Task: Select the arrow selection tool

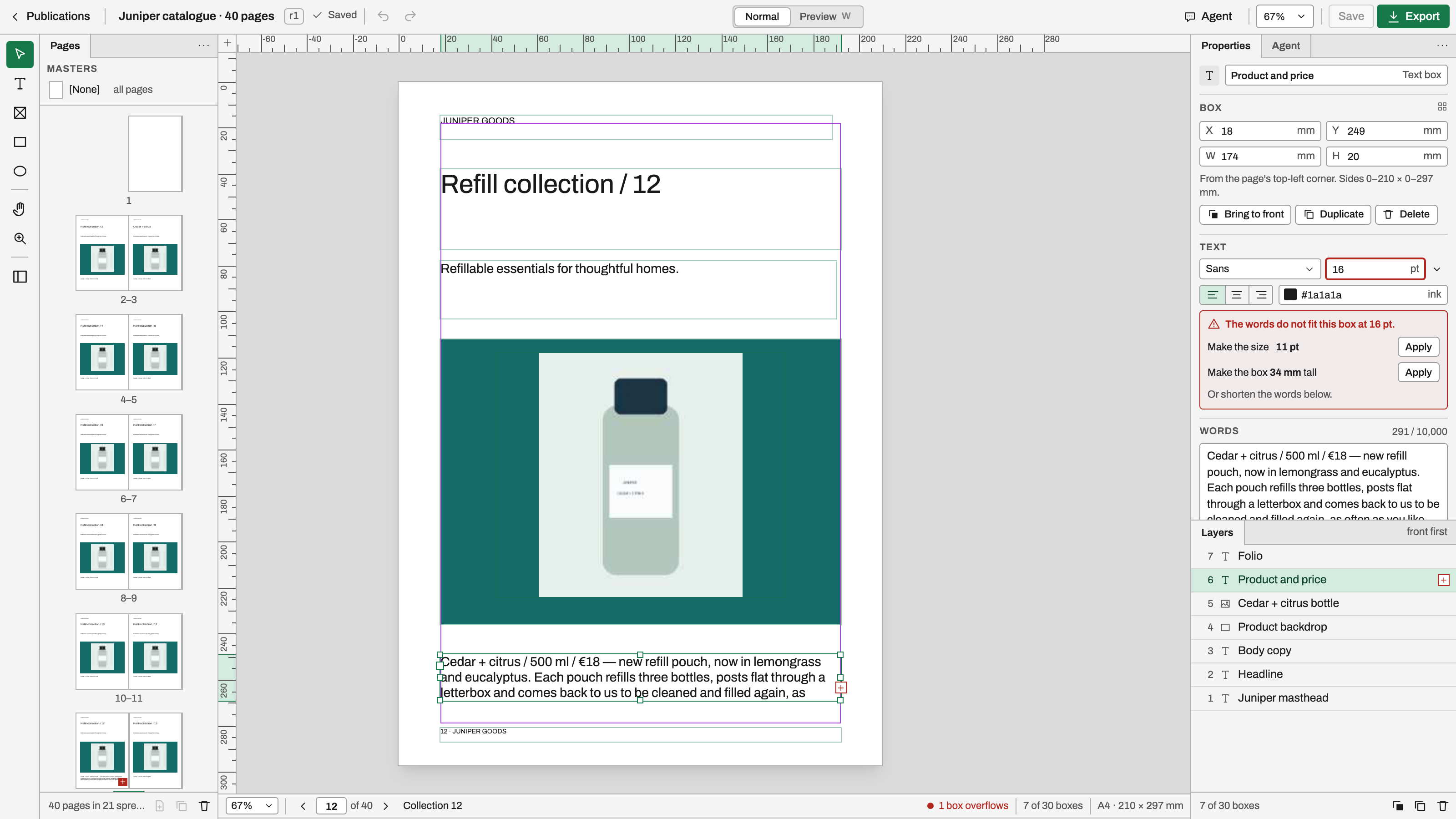Action: pyautogui.click(x=20, y=54)
